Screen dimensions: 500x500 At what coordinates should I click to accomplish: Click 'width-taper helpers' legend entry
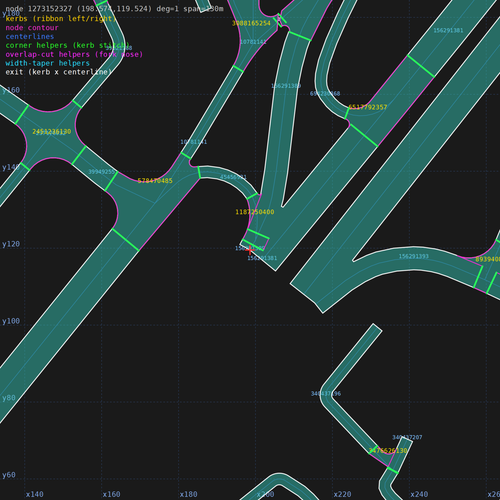[x=48, y=63]
